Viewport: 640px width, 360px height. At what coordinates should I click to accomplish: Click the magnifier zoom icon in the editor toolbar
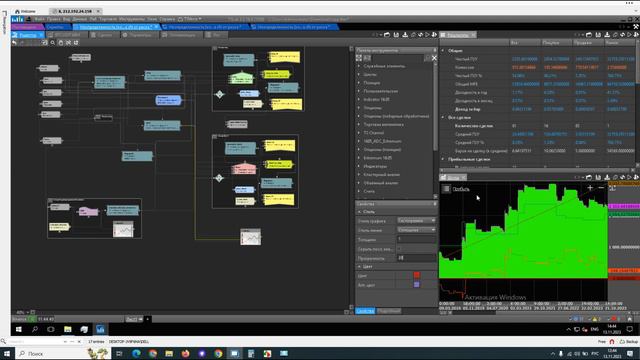(x=53, y=42)
